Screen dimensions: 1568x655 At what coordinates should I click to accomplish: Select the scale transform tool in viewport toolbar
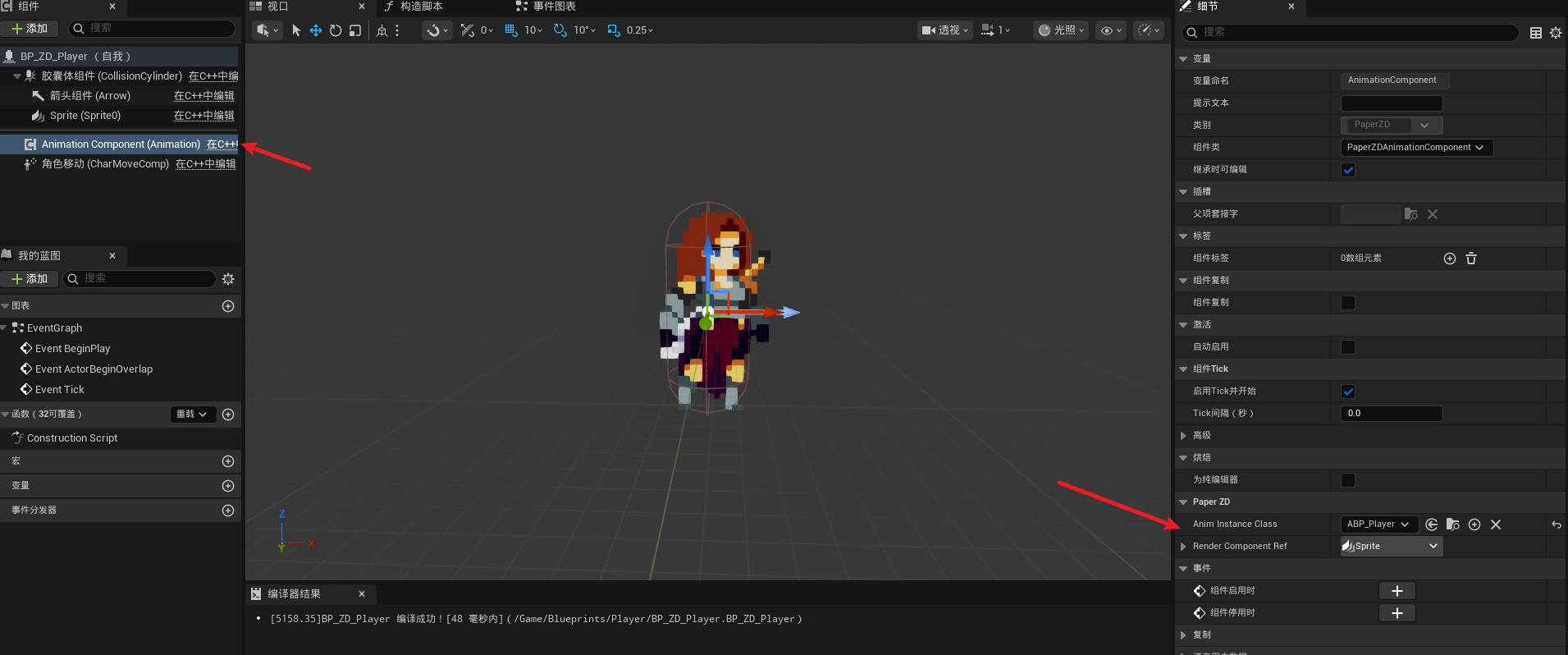[355, 30]
